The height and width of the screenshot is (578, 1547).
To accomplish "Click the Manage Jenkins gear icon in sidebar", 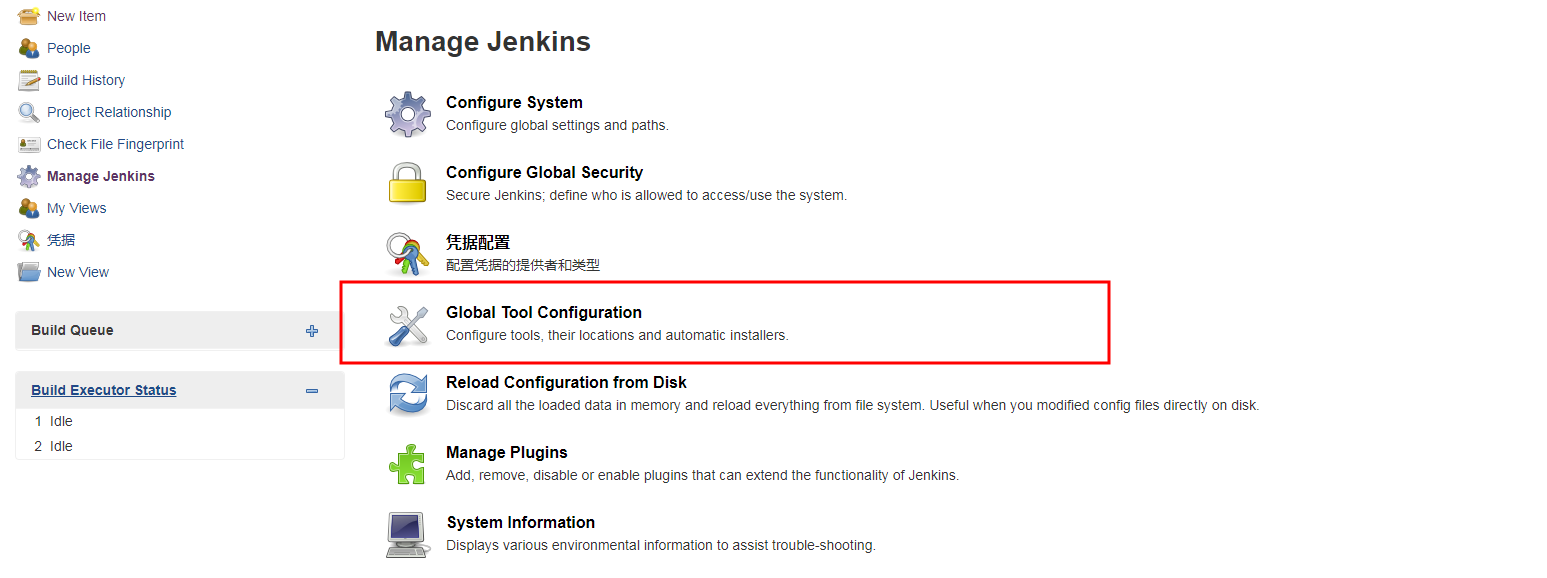I will pyautogui.click(x=29, y=176).
